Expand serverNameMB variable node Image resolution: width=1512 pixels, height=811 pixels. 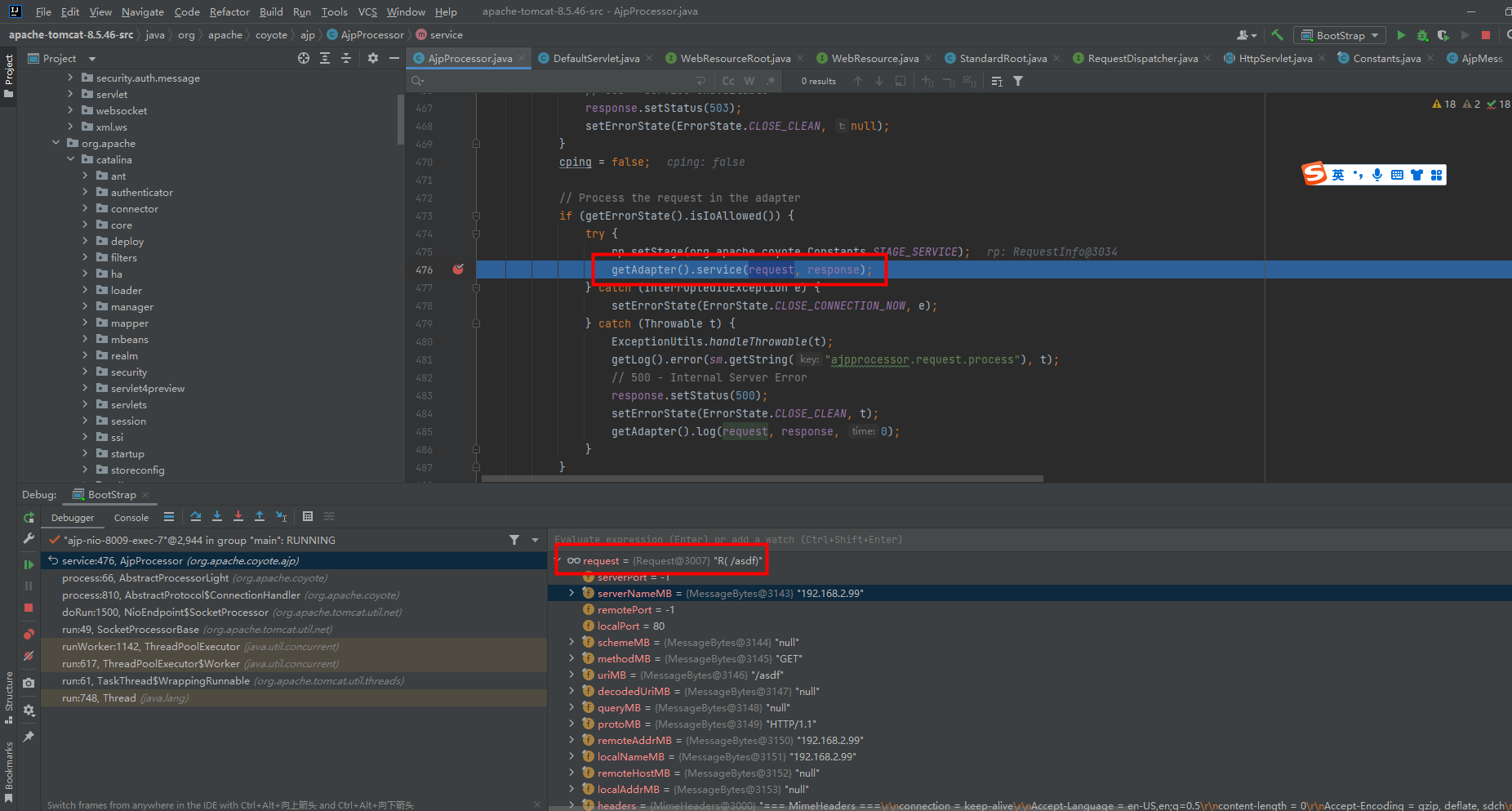(x=571, y=593)
